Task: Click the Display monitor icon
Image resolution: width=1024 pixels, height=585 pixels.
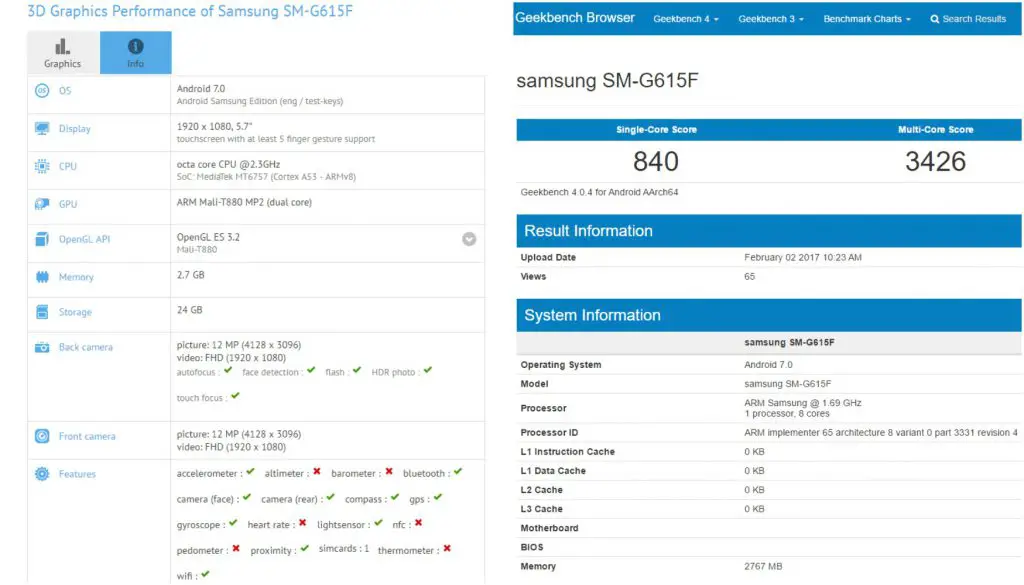Action: click(x=42, y=129)
